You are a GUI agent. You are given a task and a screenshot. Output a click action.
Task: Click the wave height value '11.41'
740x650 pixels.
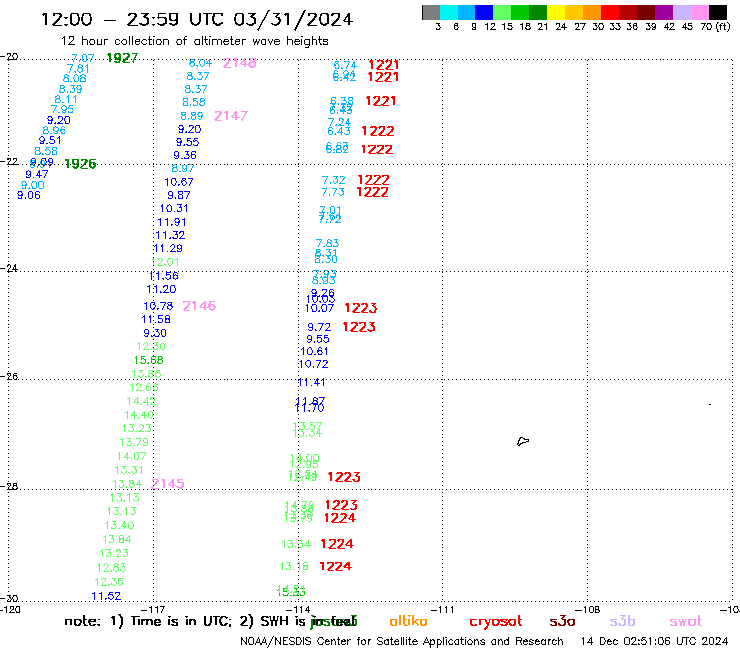(312, 382)
